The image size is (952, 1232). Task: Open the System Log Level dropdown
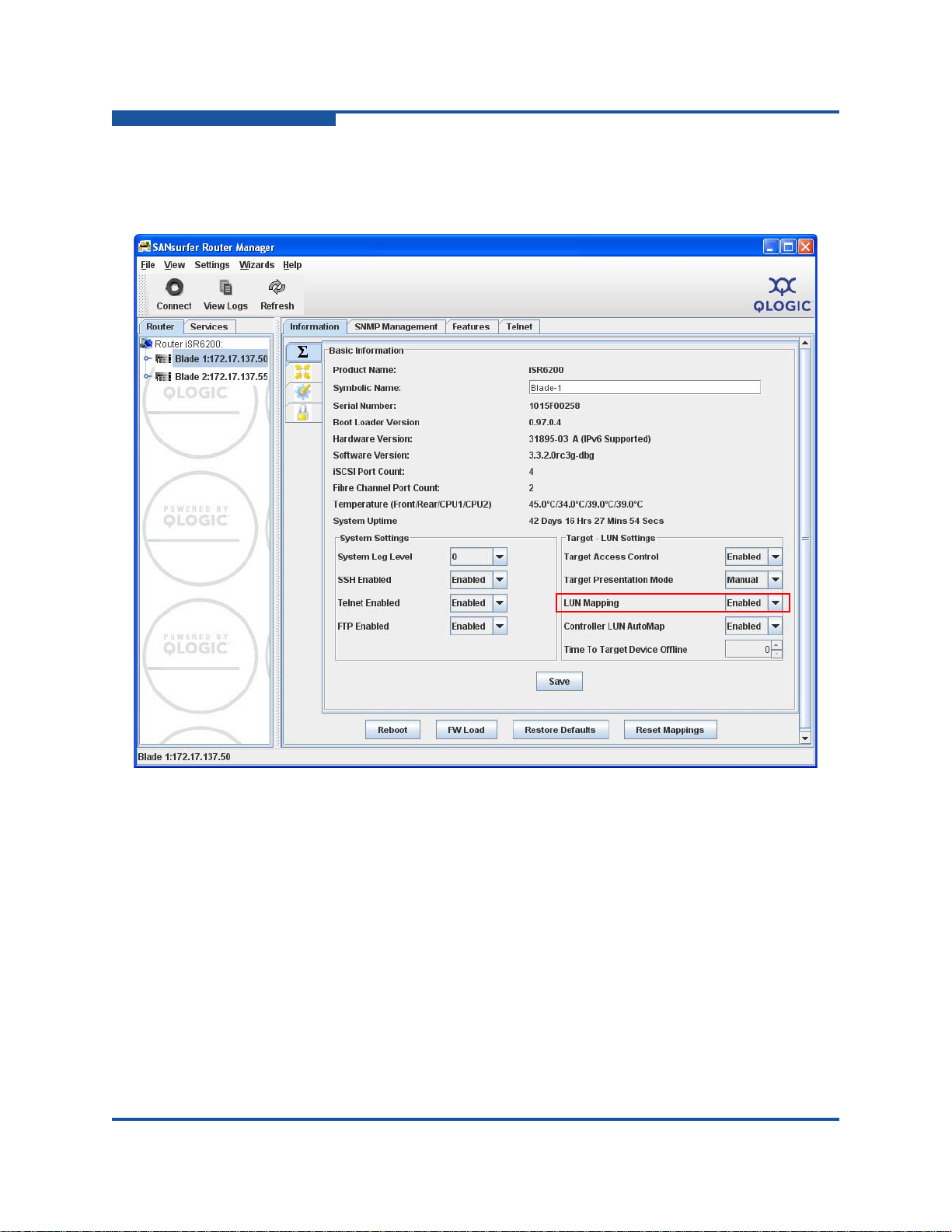(x=500, y=557)
